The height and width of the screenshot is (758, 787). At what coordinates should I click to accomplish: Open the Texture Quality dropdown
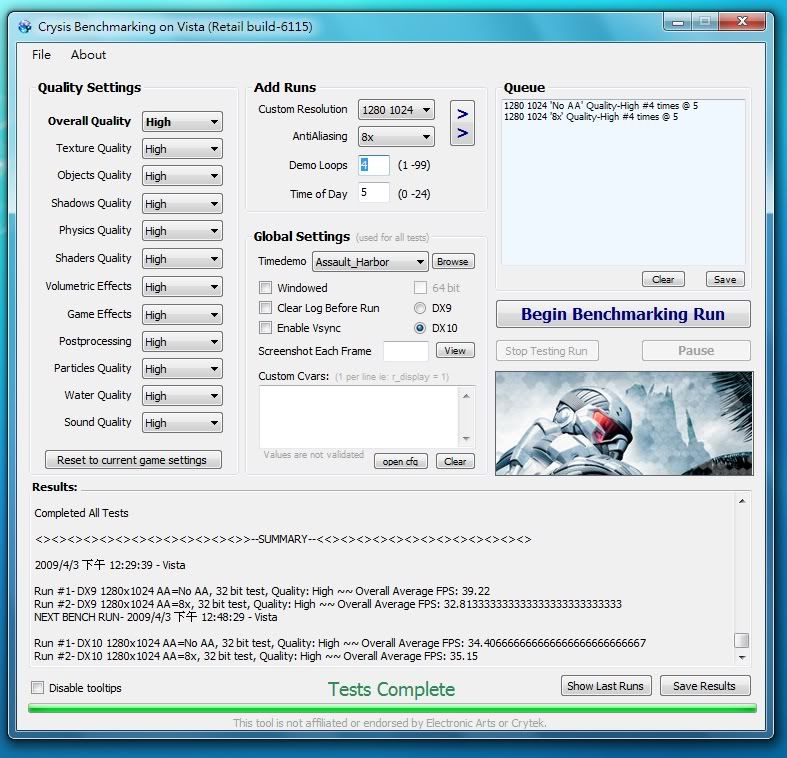(x=182, y=149)
